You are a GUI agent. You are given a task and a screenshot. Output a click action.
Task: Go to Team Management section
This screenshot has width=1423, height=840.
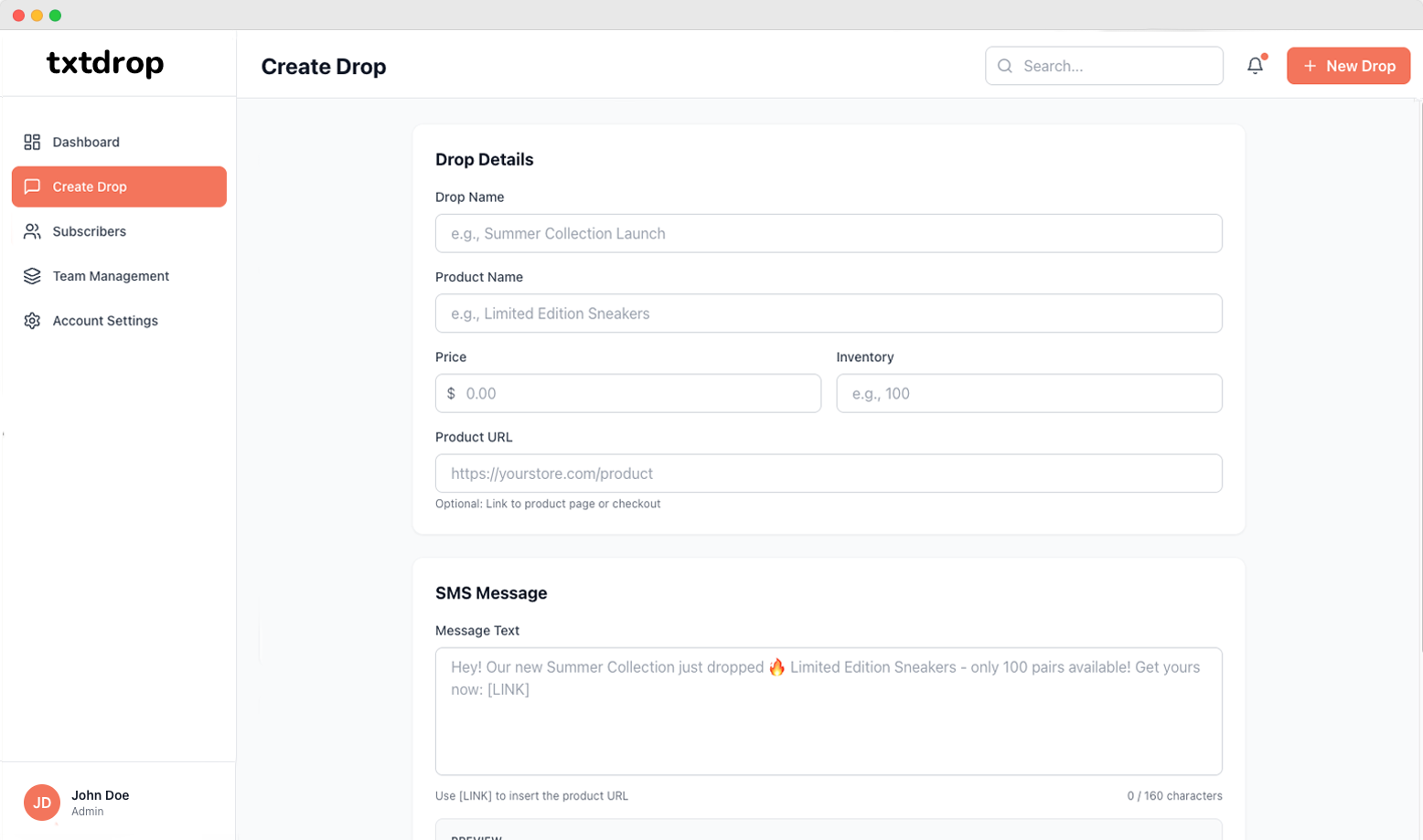pos(111,276)
